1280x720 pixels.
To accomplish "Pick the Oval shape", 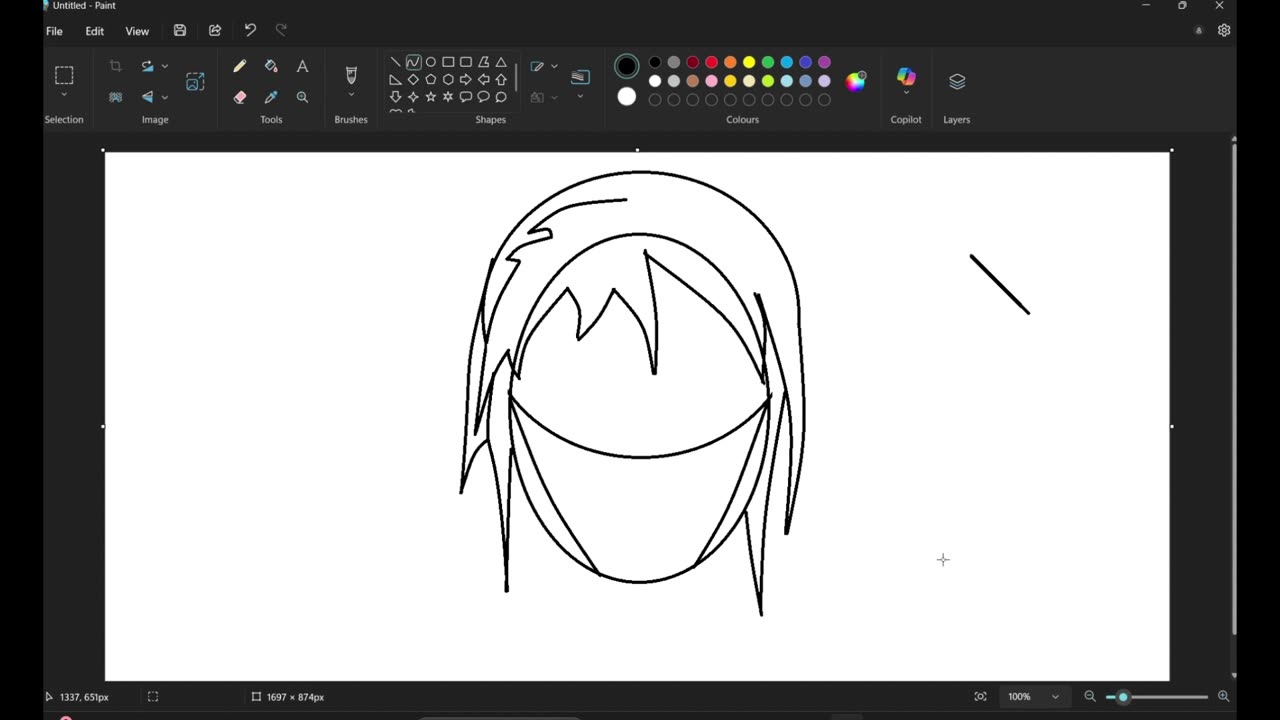I will [x=431, y=62].
